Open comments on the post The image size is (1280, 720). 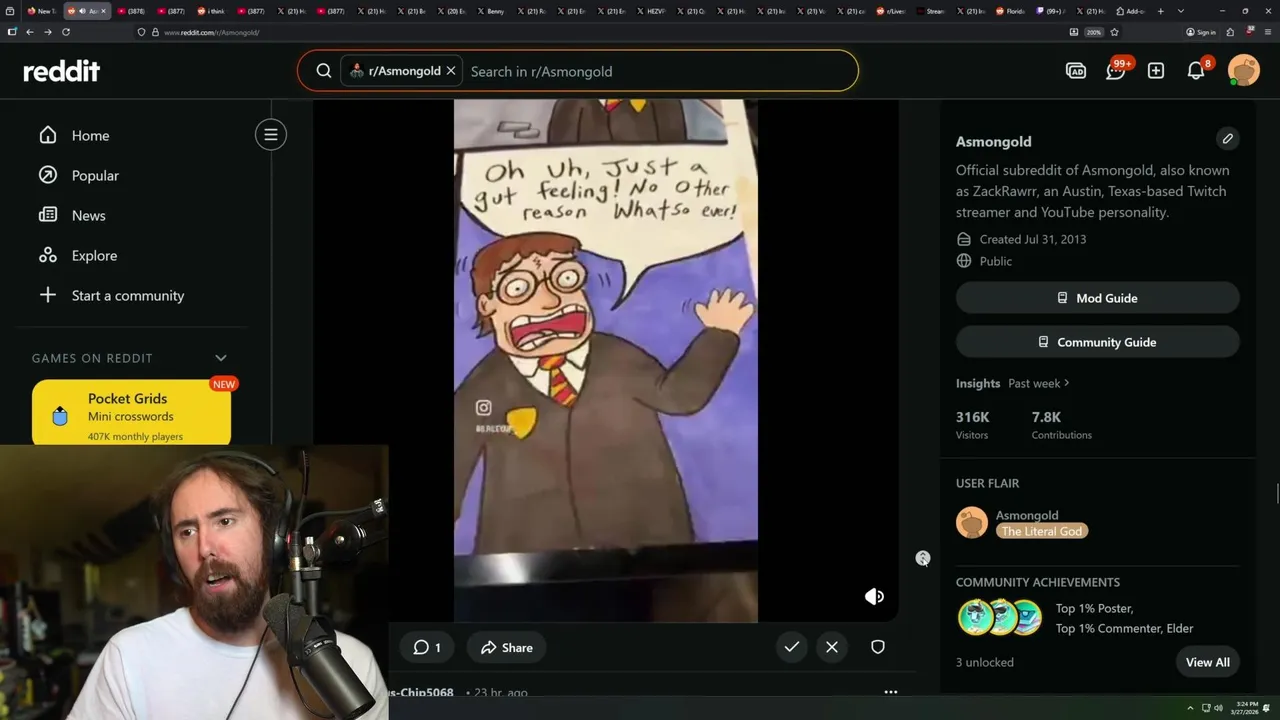click(x=427, y=647)
